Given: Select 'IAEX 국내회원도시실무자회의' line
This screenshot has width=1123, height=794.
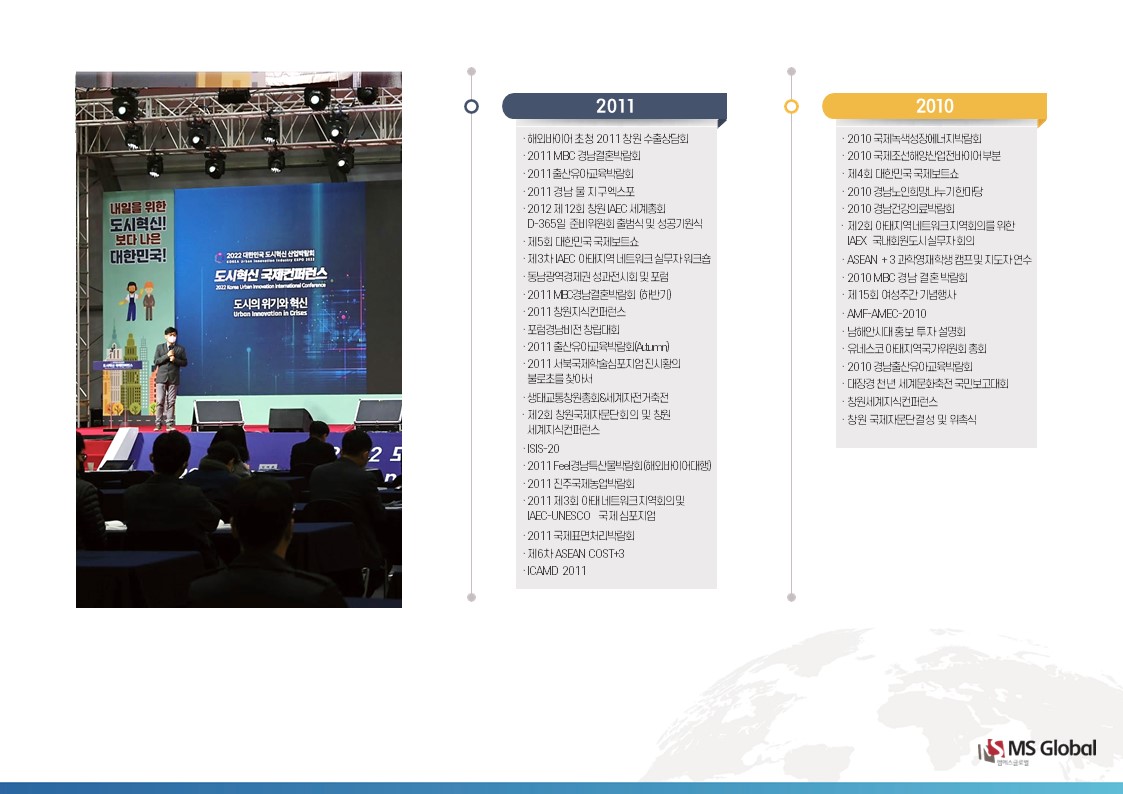Looking at the screenshot, I should click(910, 241).
